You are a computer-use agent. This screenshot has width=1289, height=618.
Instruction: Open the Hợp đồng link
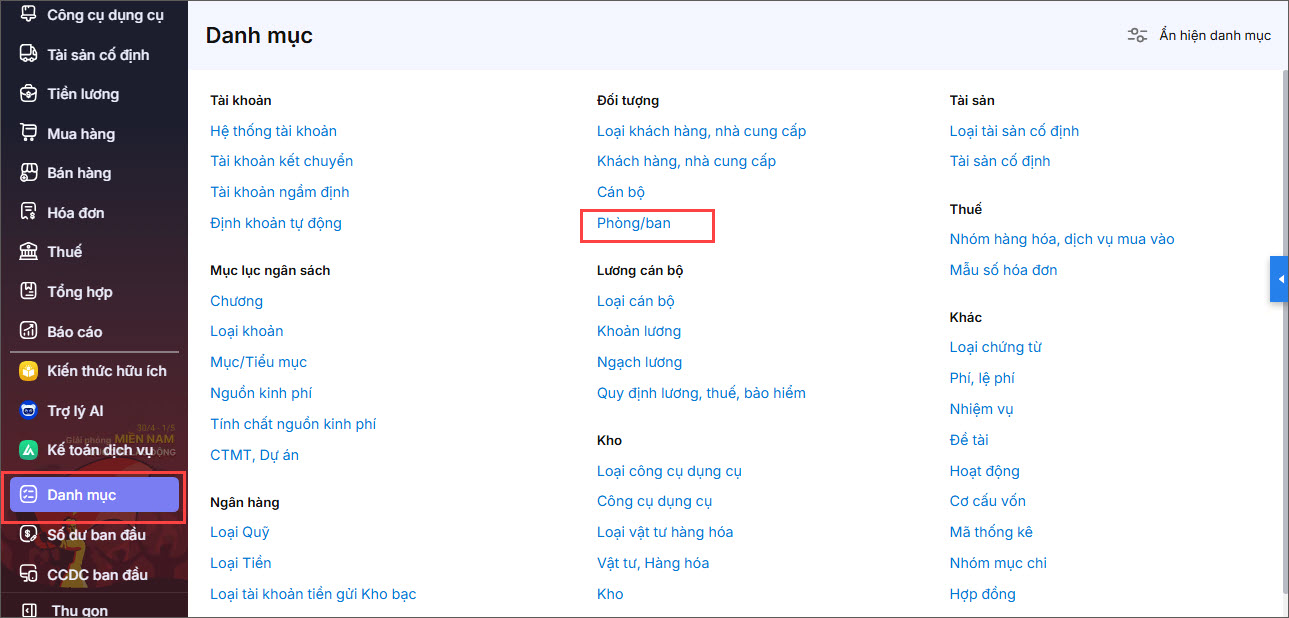983,594
